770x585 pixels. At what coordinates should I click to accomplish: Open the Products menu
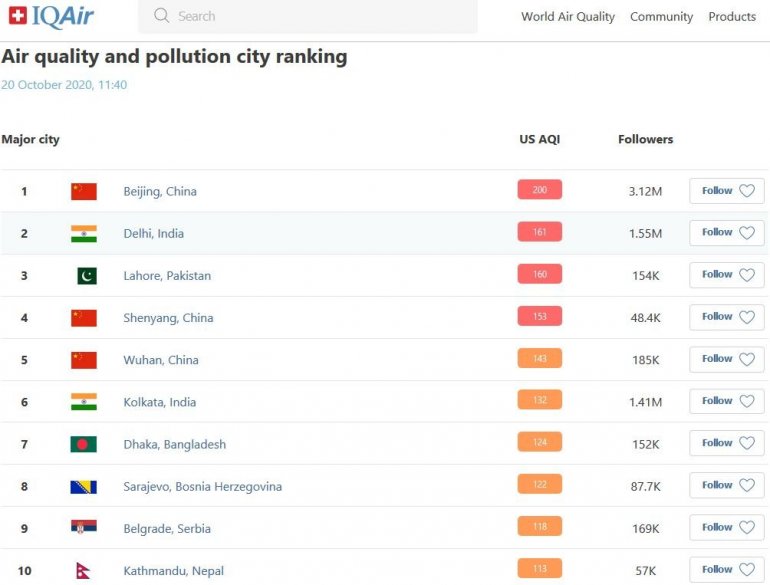coord(732,17)
